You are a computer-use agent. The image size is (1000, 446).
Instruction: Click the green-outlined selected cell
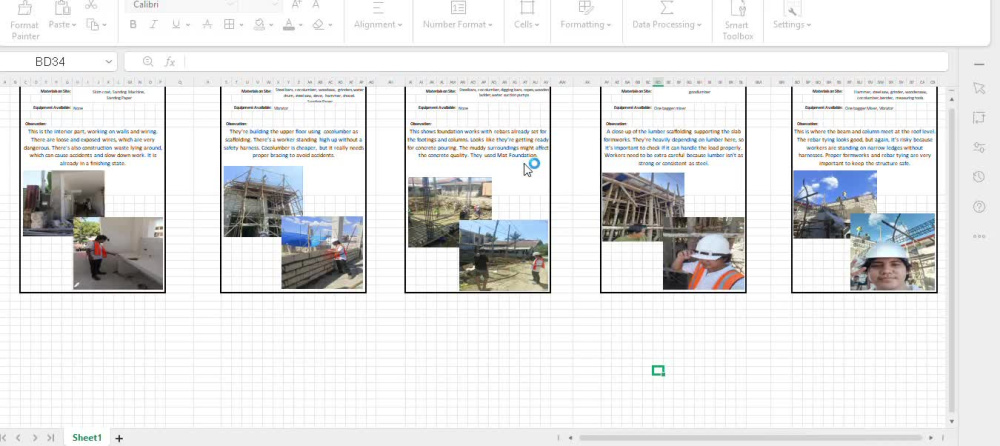[x=658, y=370]
